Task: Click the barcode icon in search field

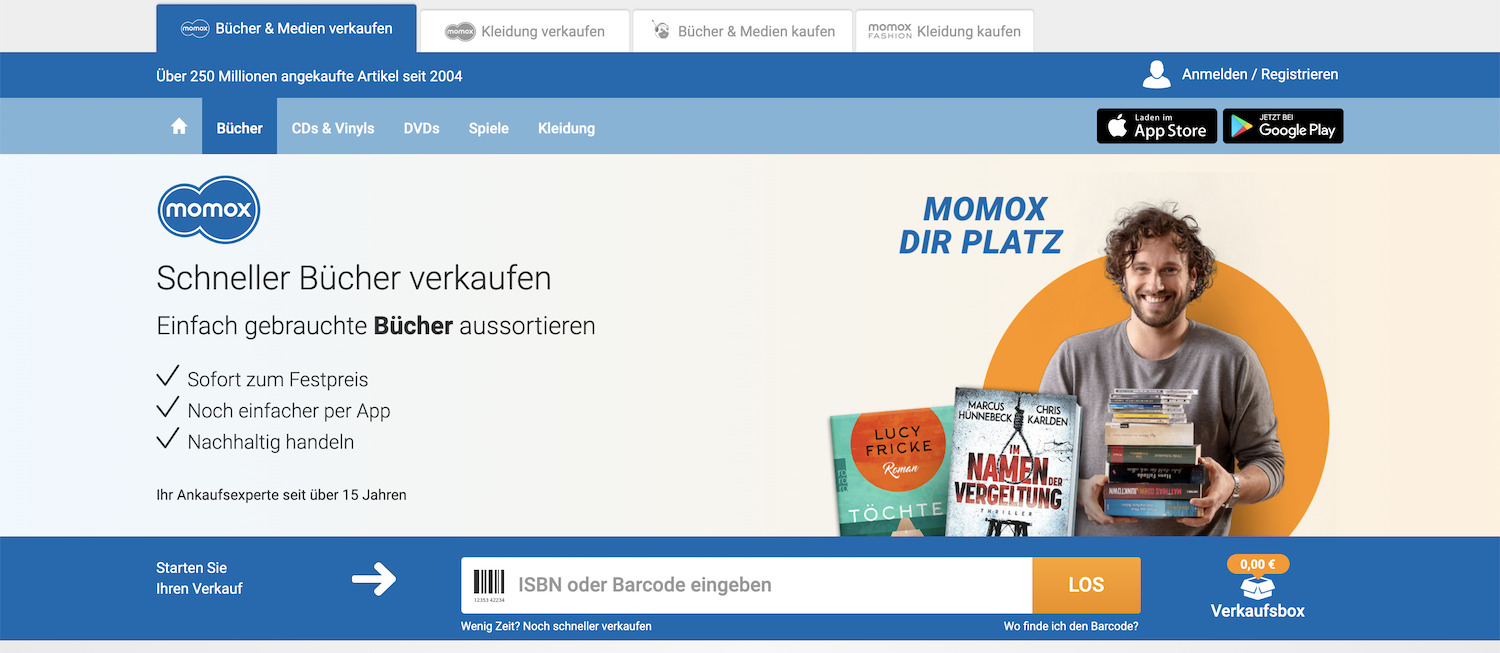Action: click(489, 585)
